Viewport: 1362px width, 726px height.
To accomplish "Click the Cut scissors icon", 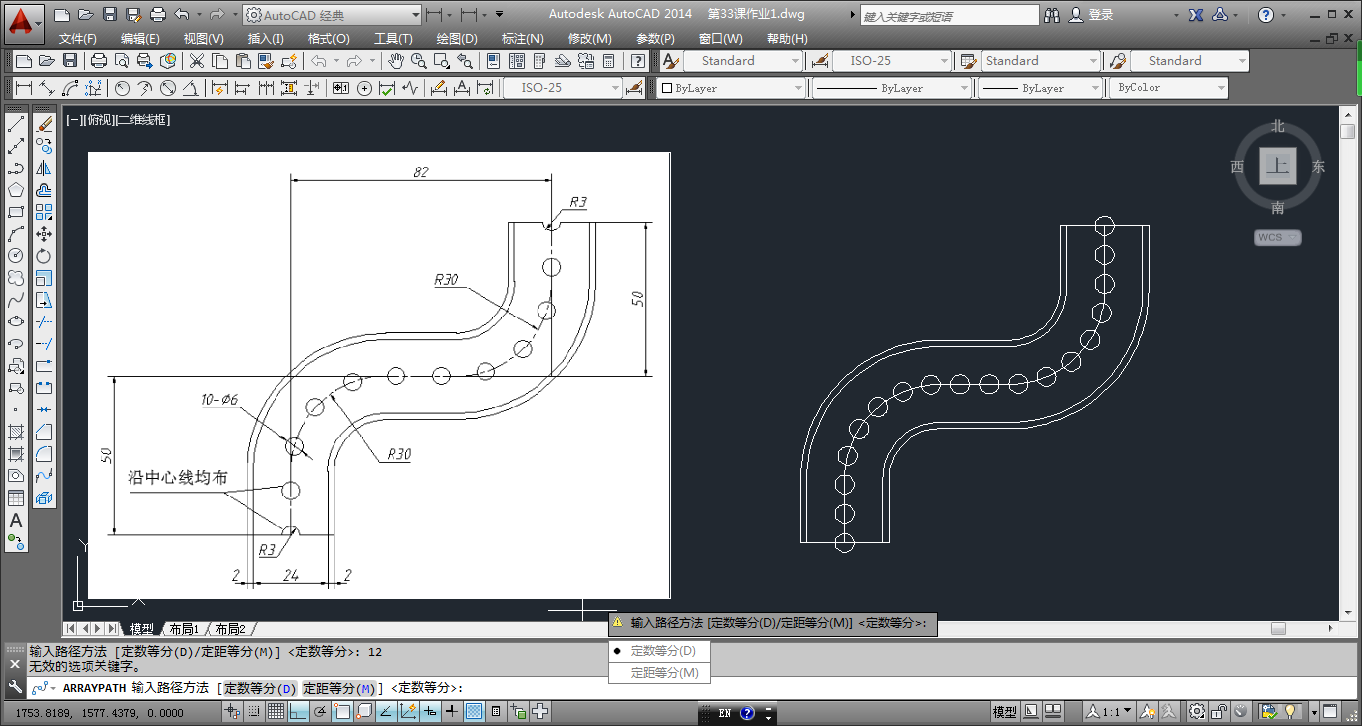I will pos(197,61).
